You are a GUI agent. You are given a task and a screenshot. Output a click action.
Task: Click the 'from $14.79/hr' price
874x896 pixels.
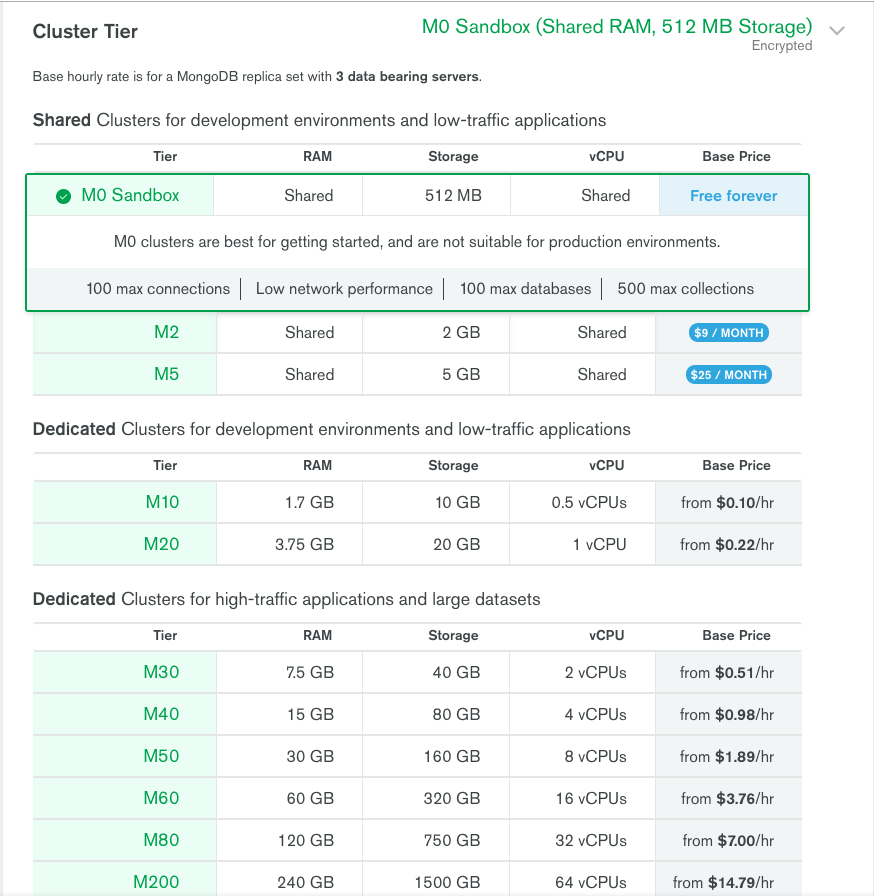[x=723, y=883]
